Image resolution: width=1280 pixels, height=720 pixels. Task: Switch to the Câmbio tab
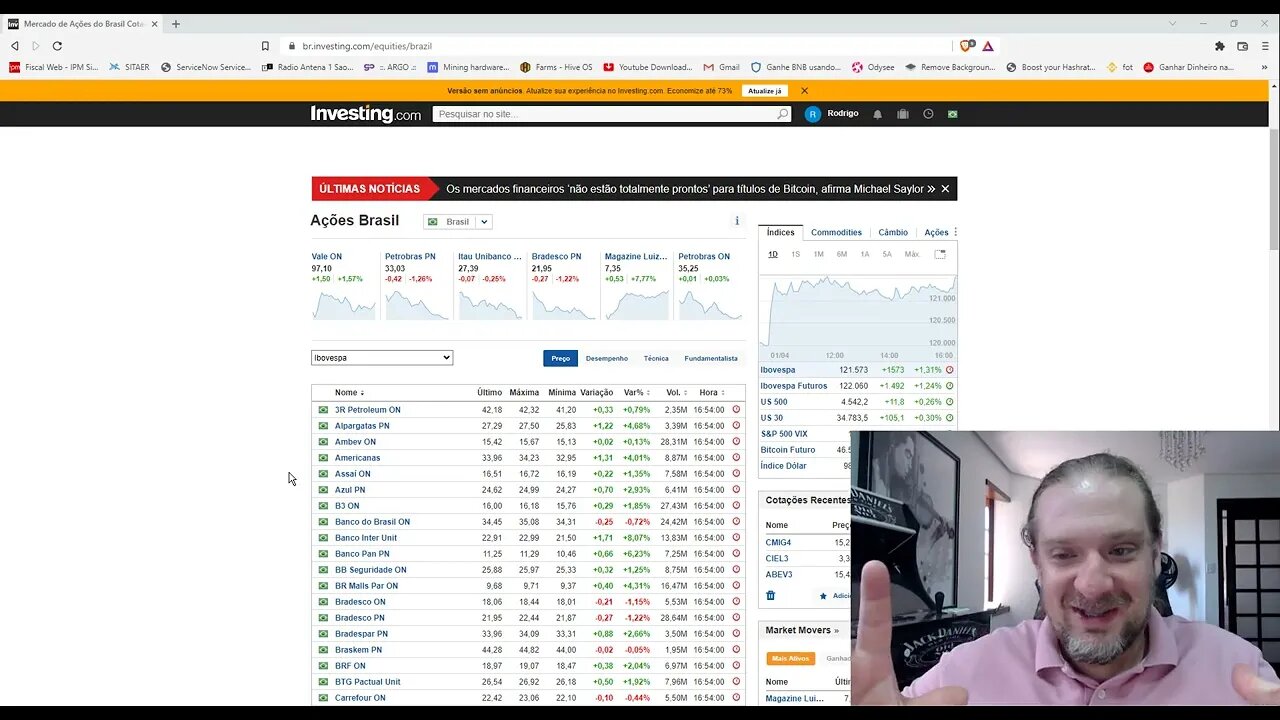click(893, 232)
